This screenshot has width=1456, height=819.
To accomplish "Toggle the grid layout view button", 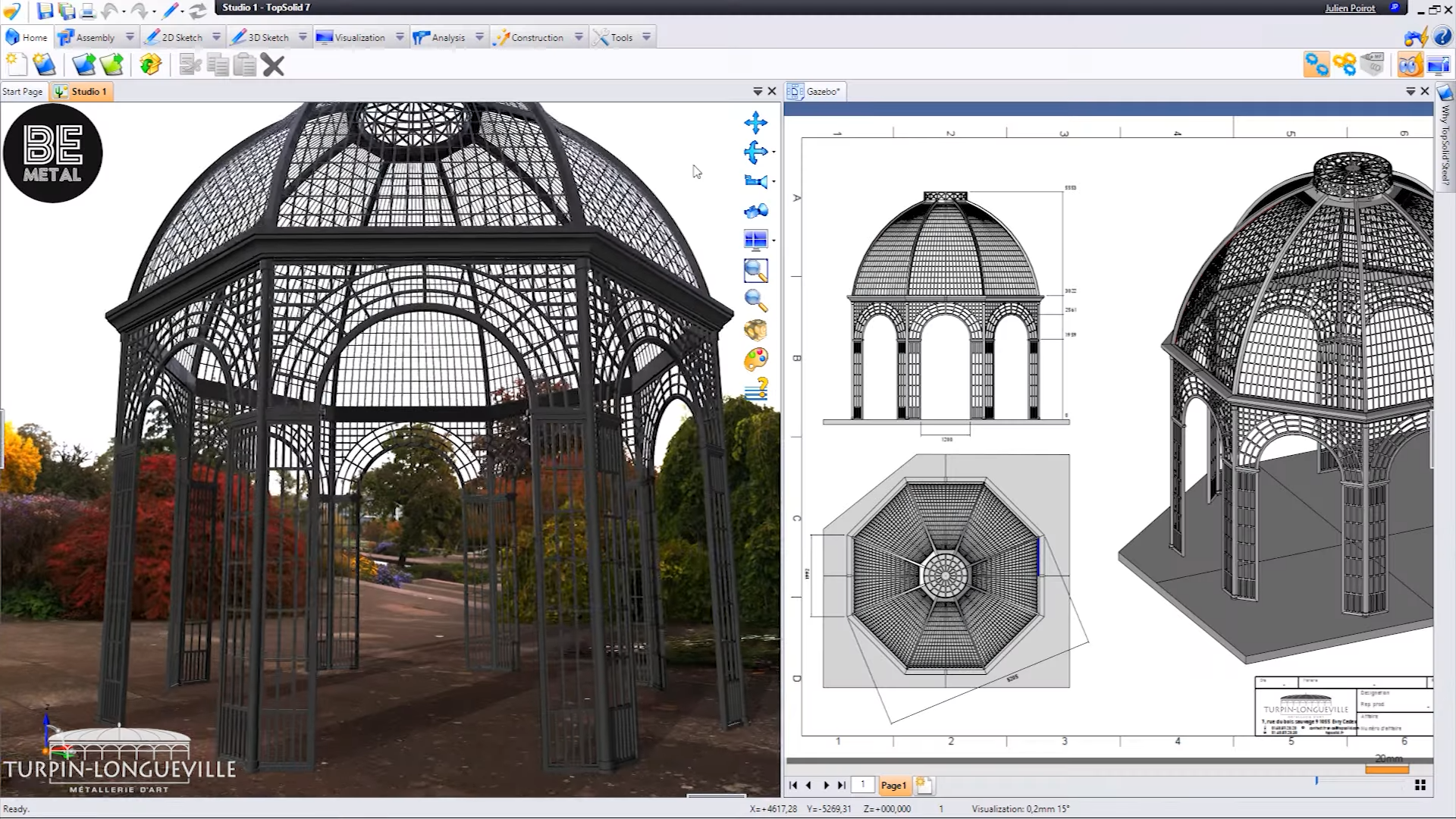I will point(1420,786).
